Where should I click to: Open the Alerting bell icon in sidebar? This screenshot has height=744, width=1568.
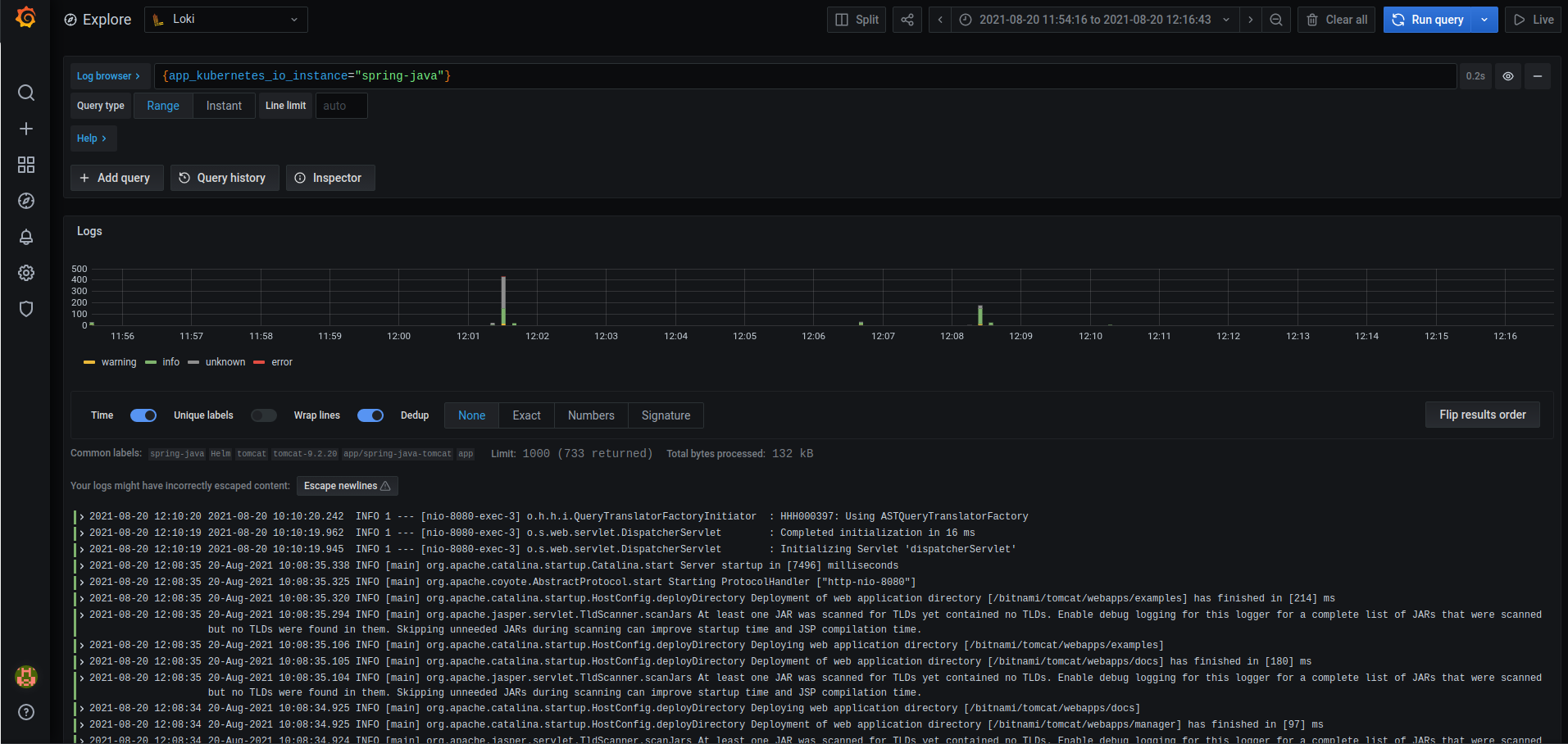26,237
